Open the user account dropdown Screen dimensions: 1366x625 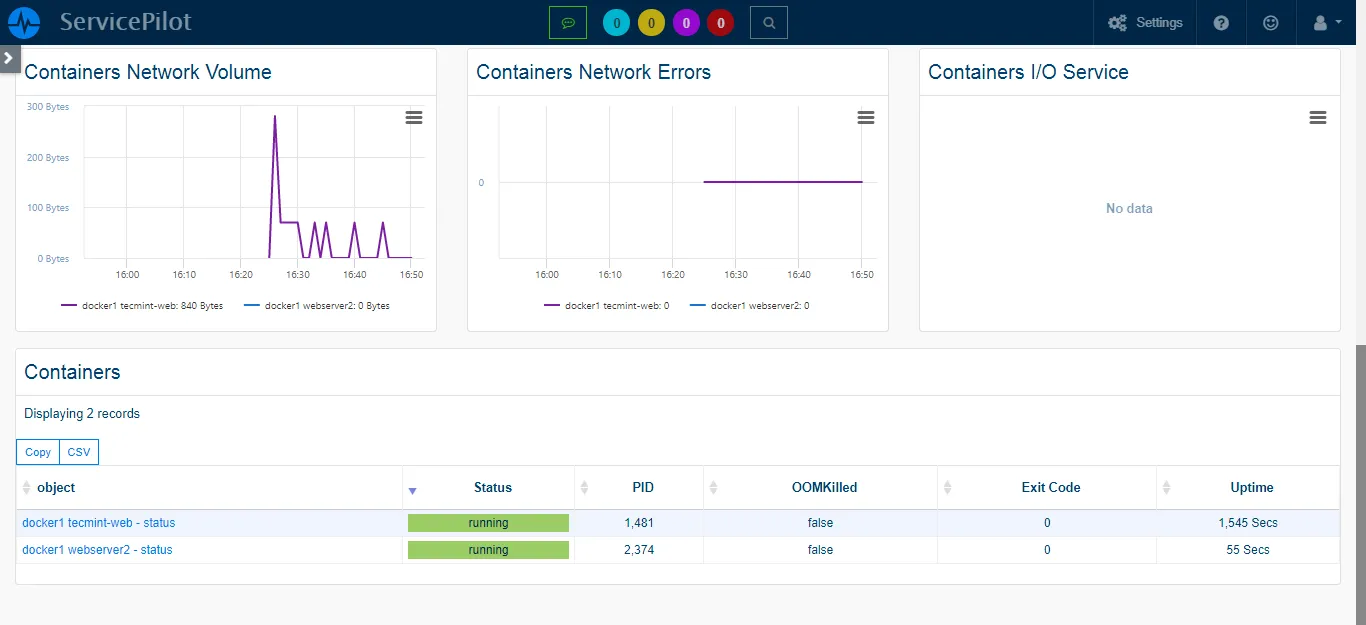point(1325,22)
